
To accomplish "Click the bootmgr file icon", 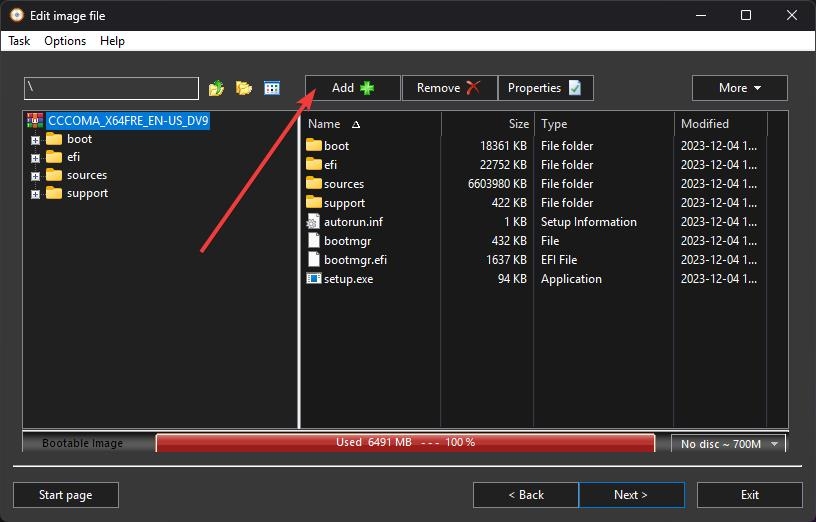I will click(x=313, y=240).
